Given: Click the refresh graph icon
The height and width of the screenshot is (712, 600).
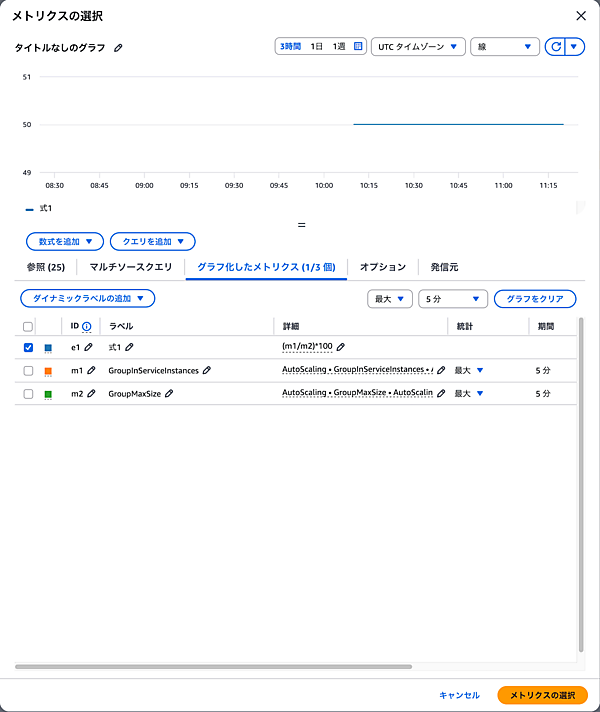Looking at the screenshot, I should point(554,46).
